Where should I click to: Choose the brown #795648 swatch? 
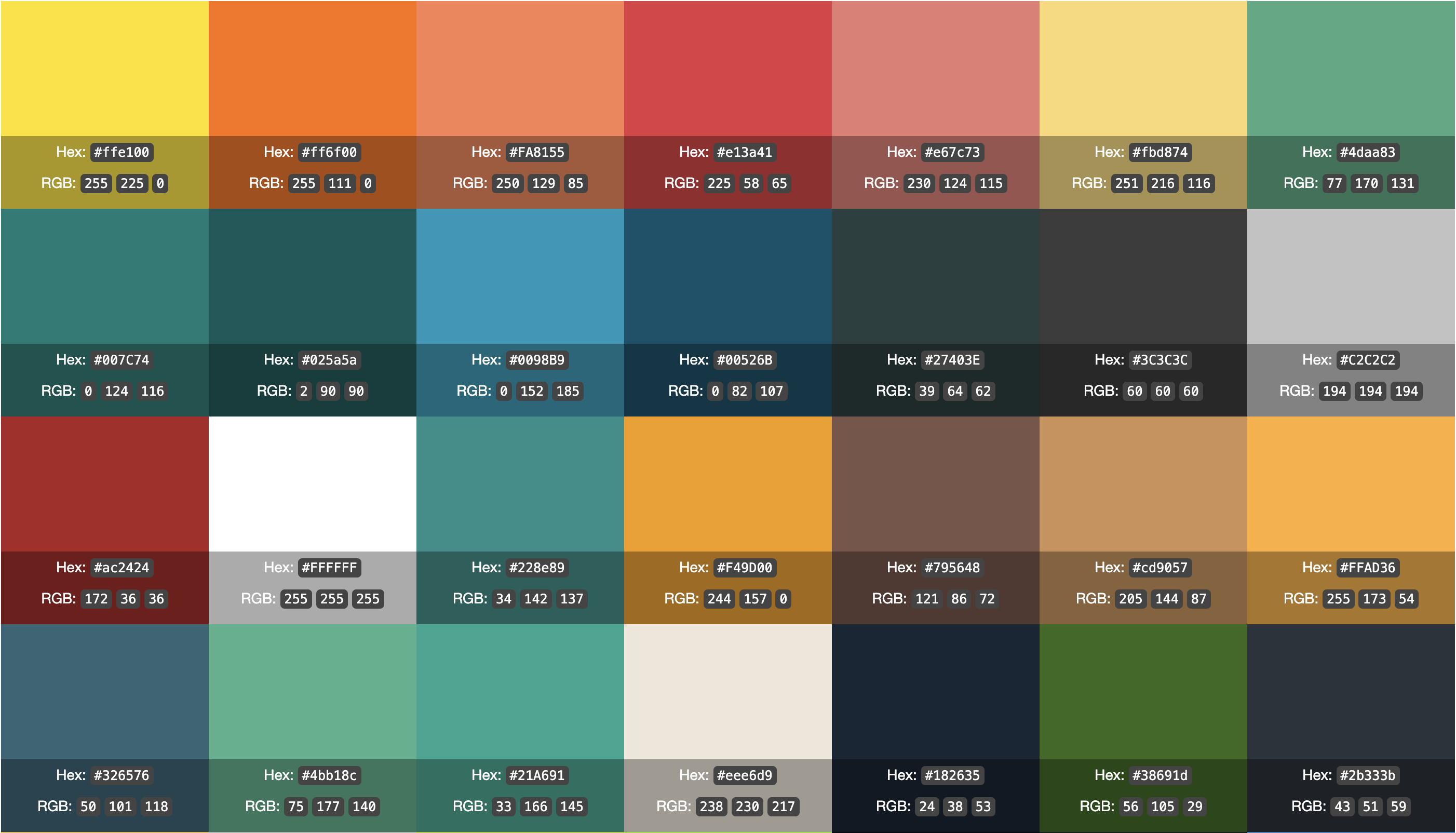[935, 484]
